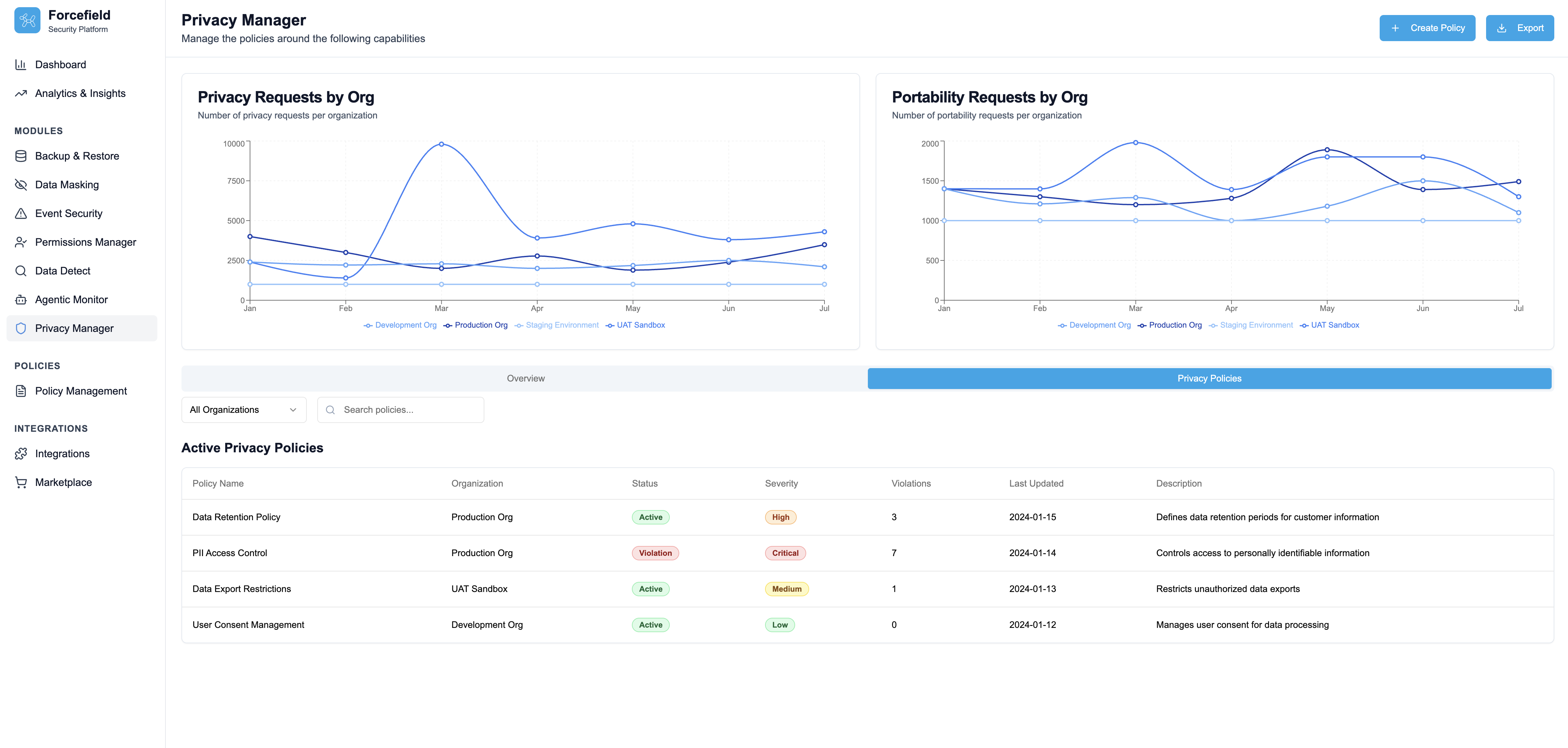Click the Event Security warning triangle icon
Screen dimensions: 1568x748
coord(21,214)
